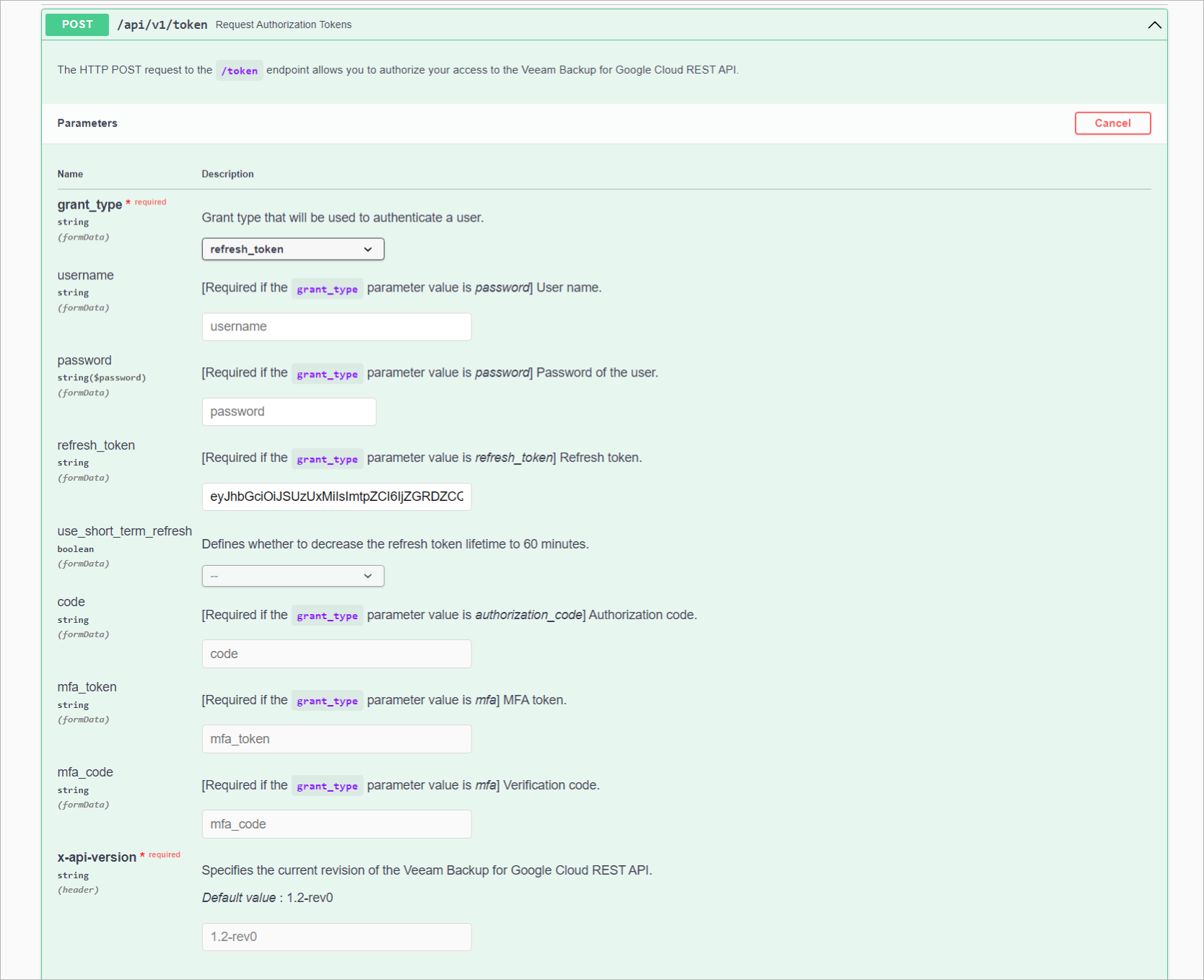Click the x-api-version parameter name

pos(97,857)
